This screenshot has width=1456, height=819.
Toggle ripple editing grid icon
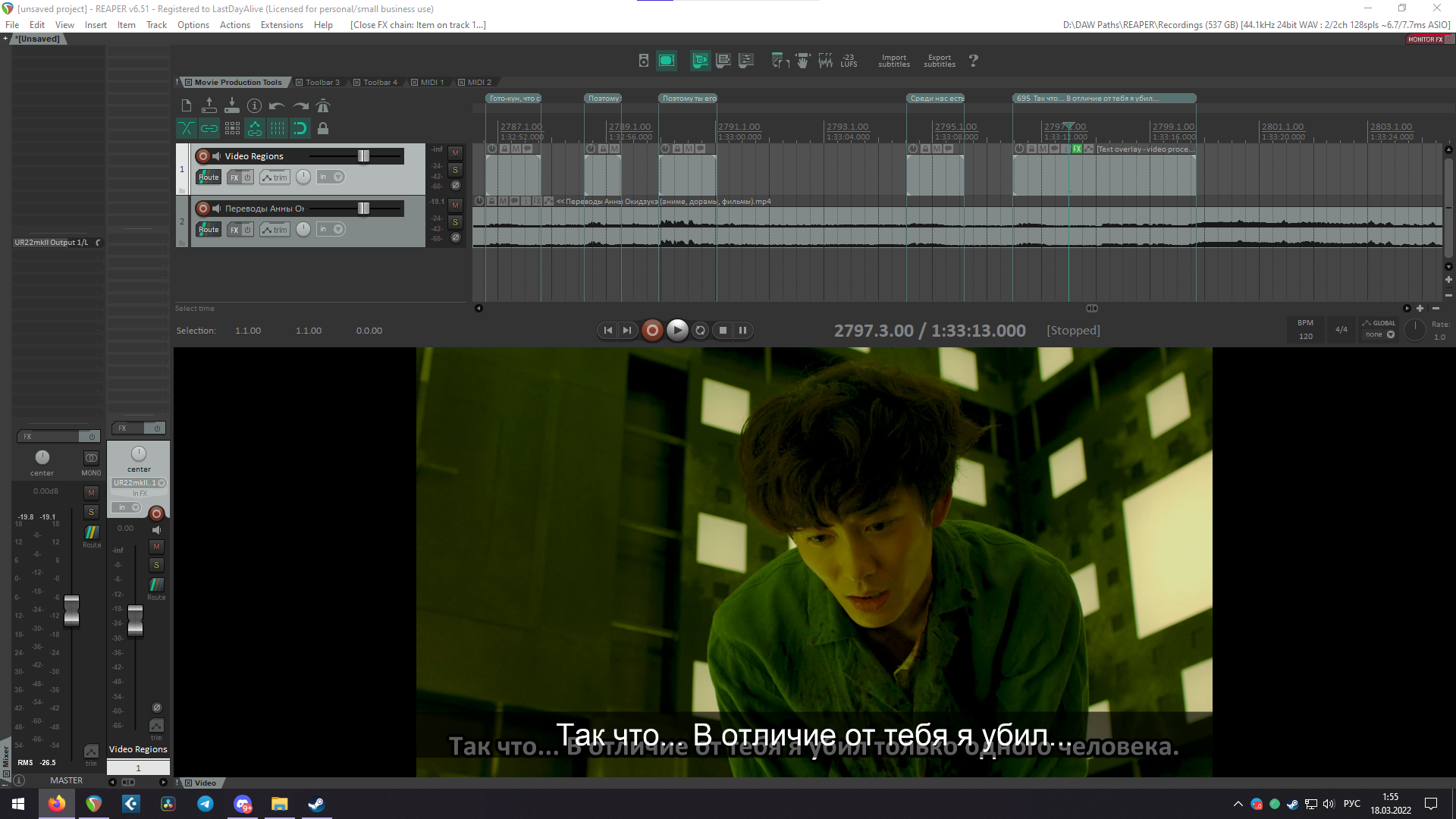[232, 129]
